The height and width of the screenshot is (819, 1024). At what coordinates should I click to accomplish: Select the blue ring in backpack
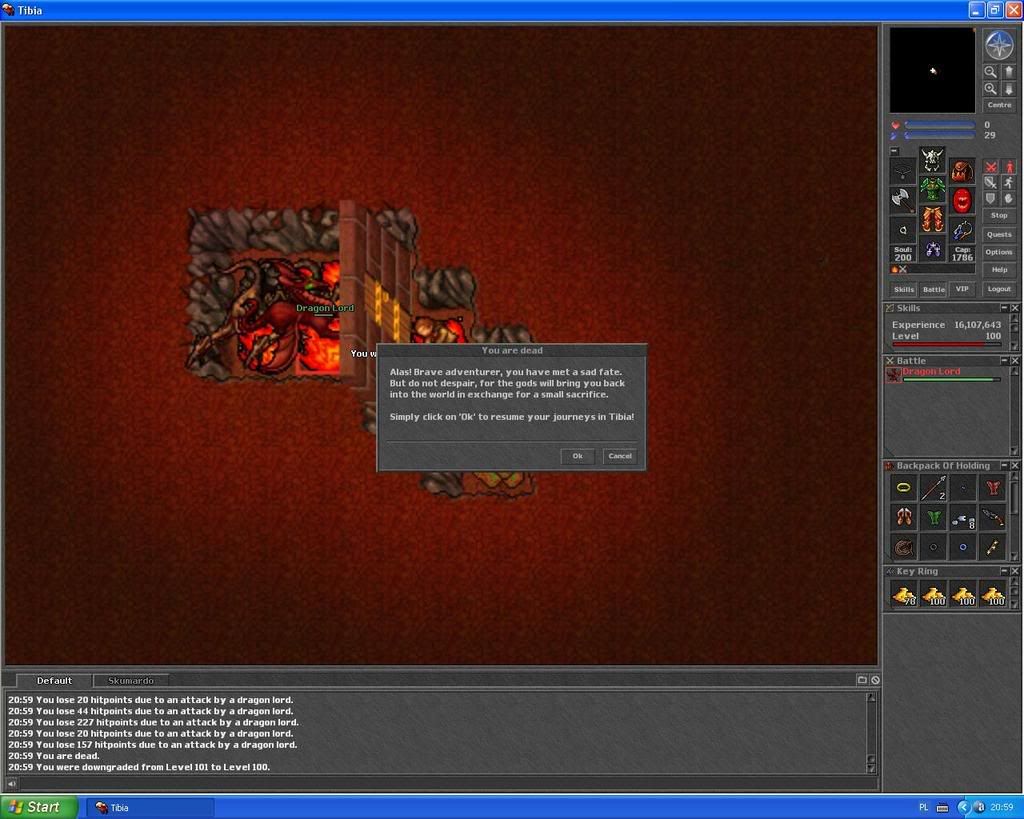963,547
